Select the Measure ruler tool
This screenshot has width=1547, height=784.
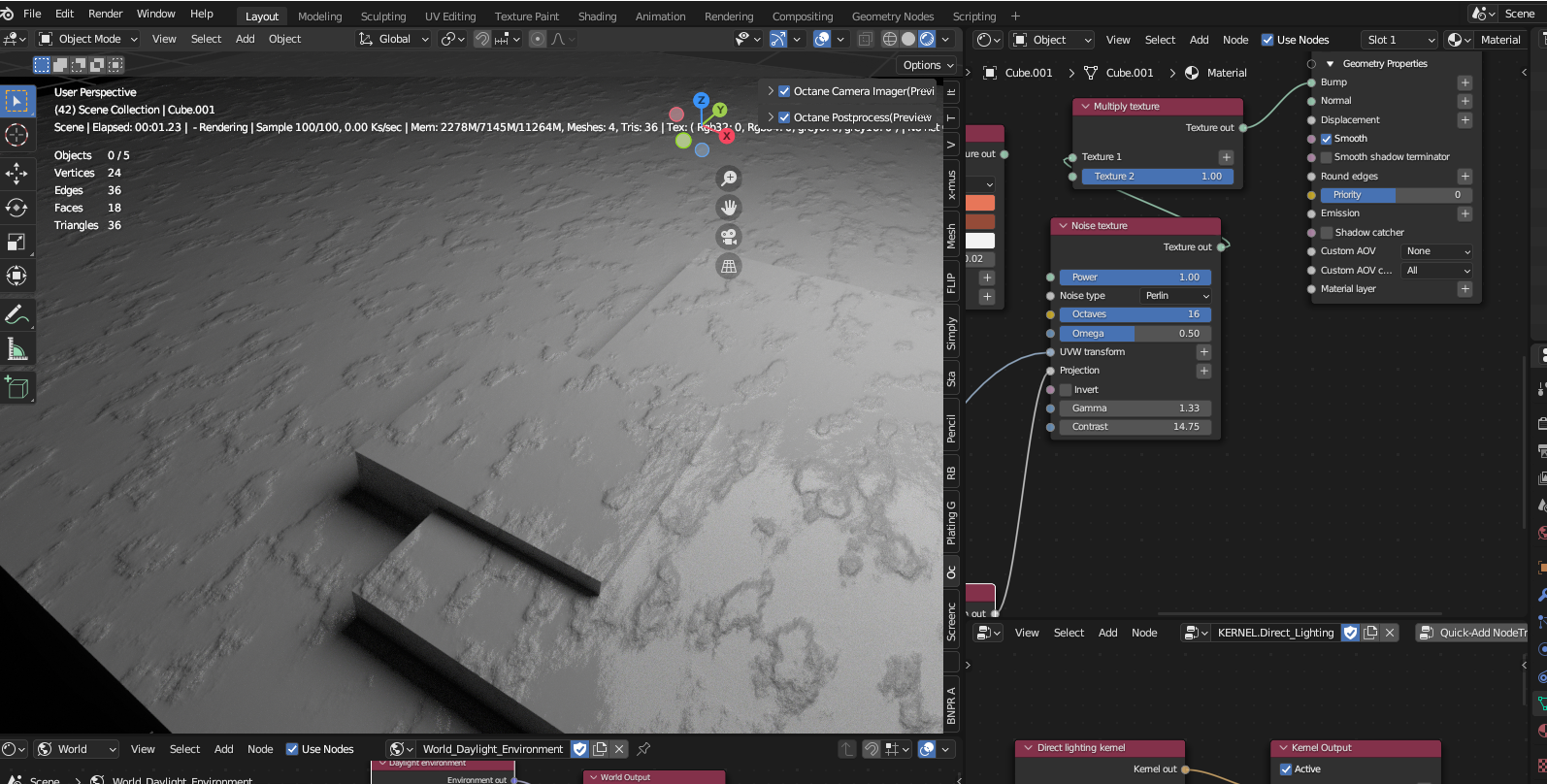[x=17, y=348]
